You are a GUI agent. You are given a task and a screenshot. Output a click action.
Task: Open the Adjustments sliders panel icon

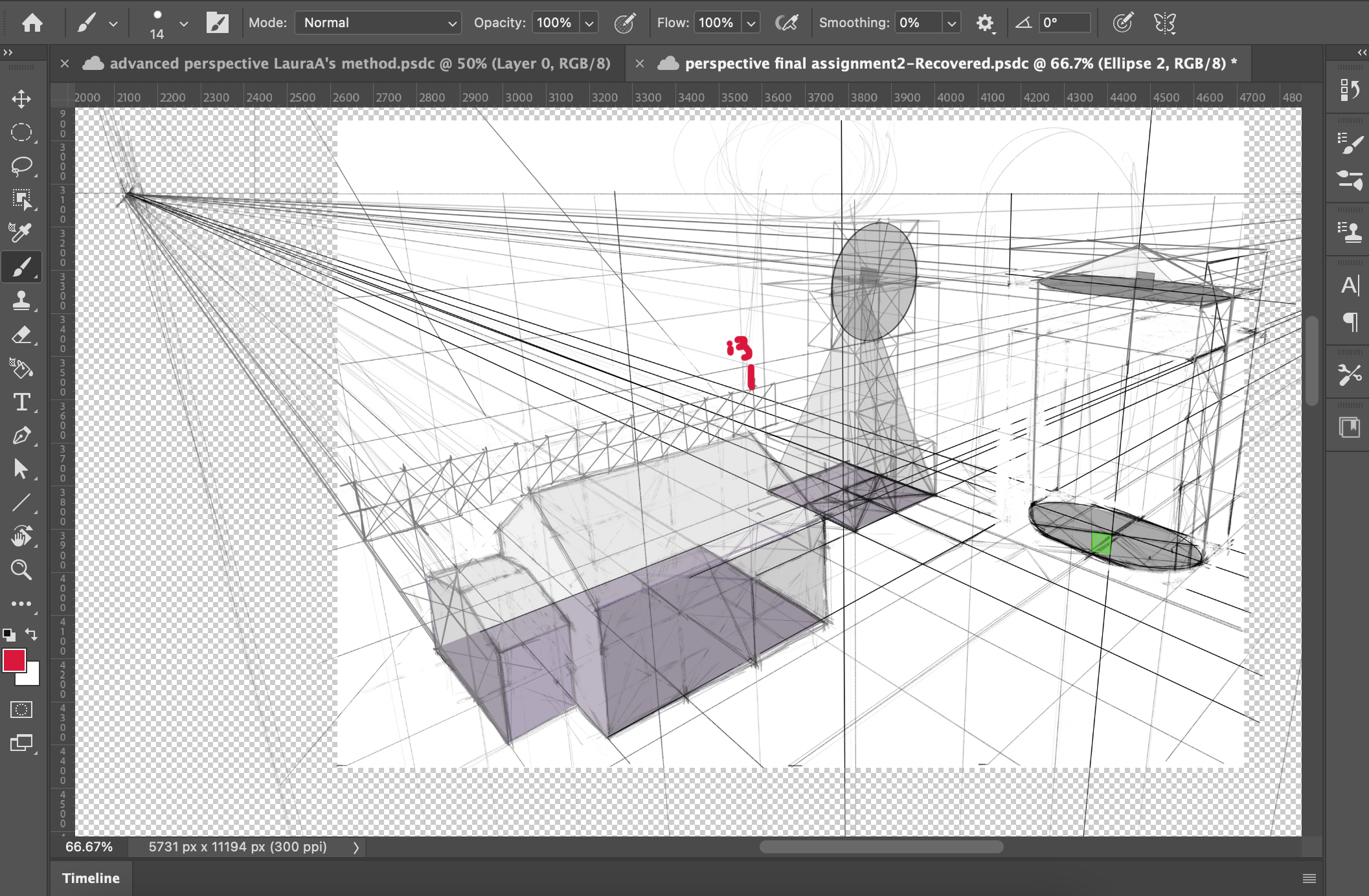click(x=1350, y=179)
